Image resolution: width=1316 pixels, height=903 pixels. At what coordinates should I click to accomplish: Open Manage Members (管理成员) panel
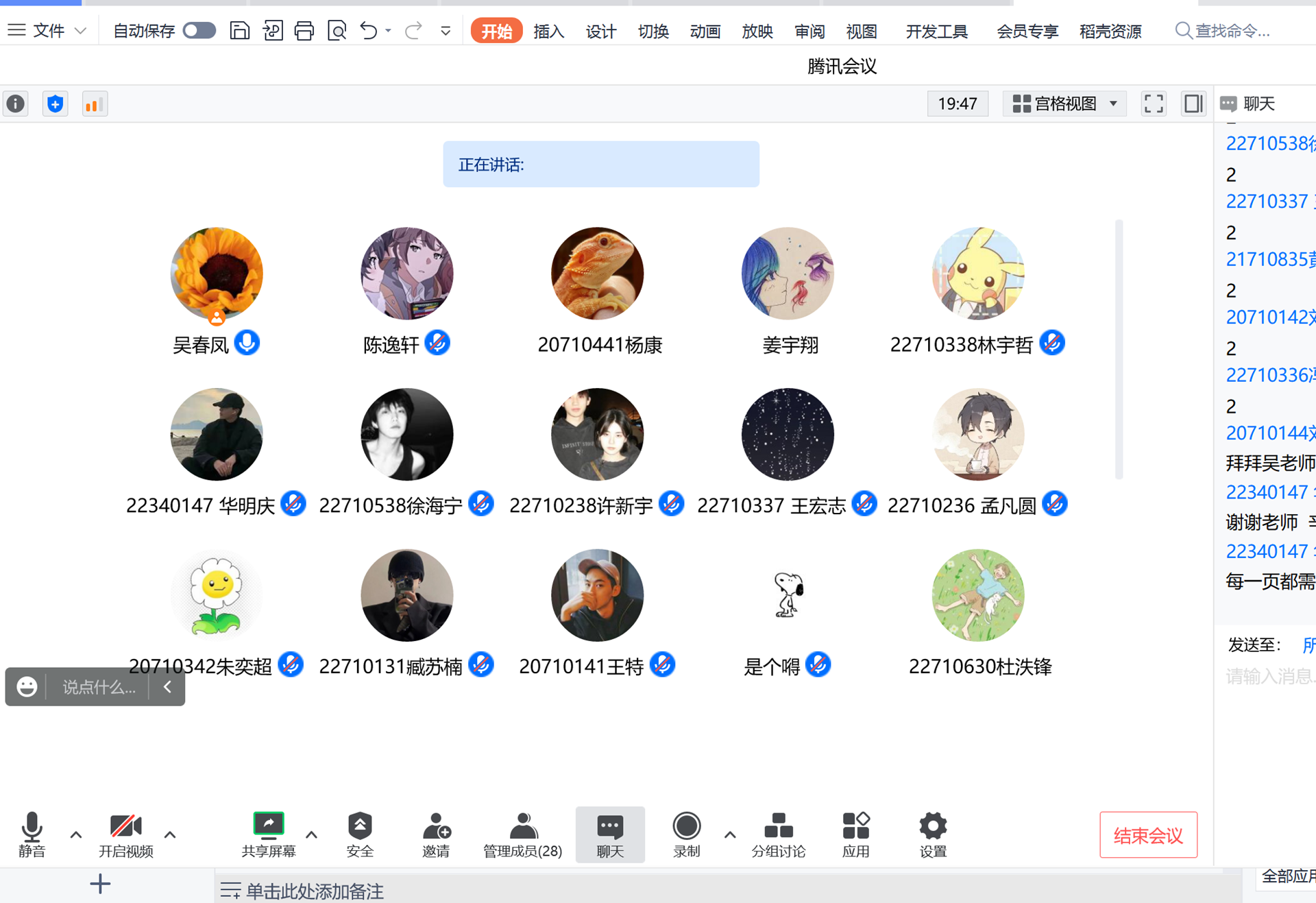(x=522, y=827)
